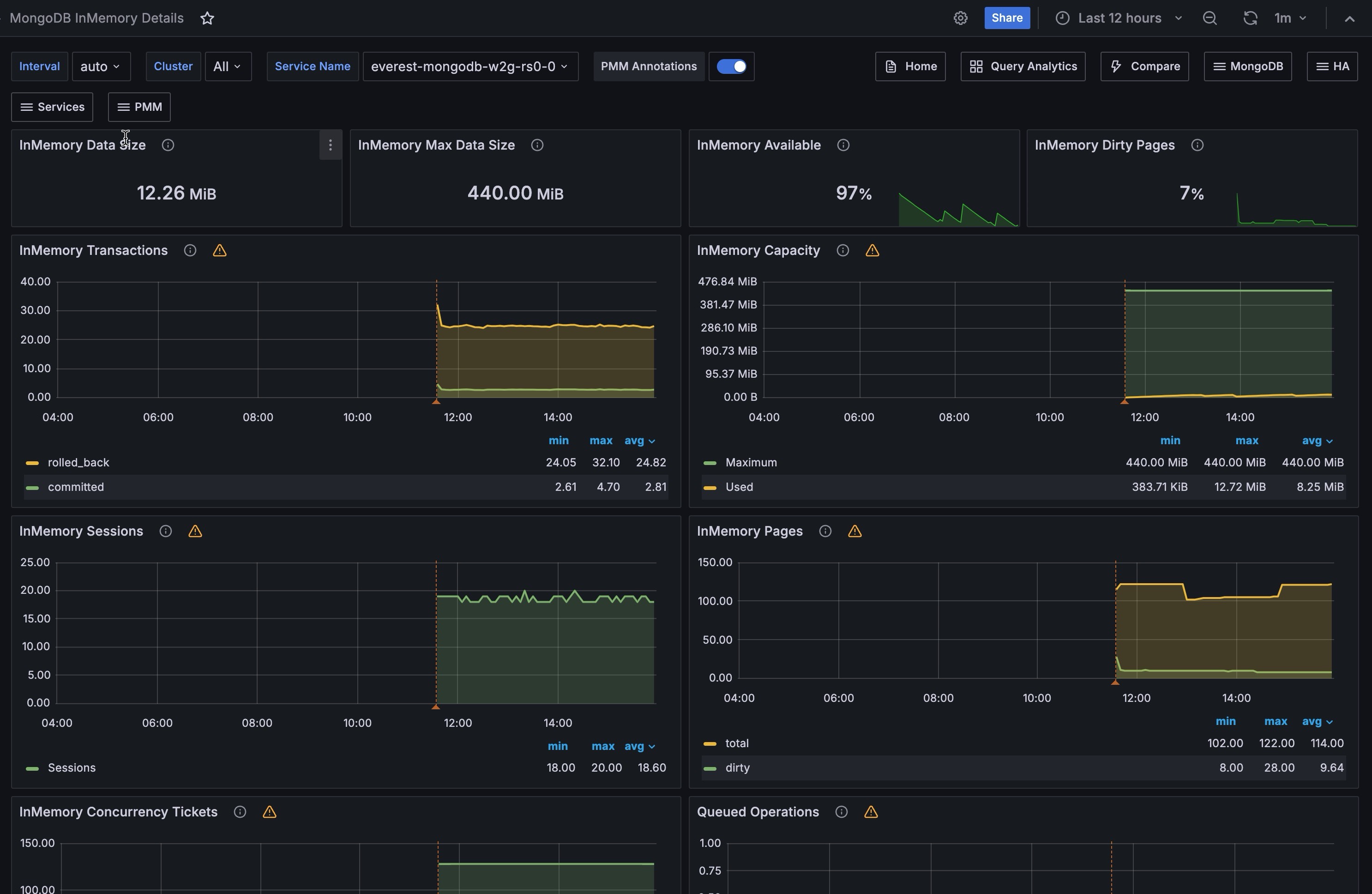
Task: Collapse the top bar with chevron
Action: coord(1349,18)
